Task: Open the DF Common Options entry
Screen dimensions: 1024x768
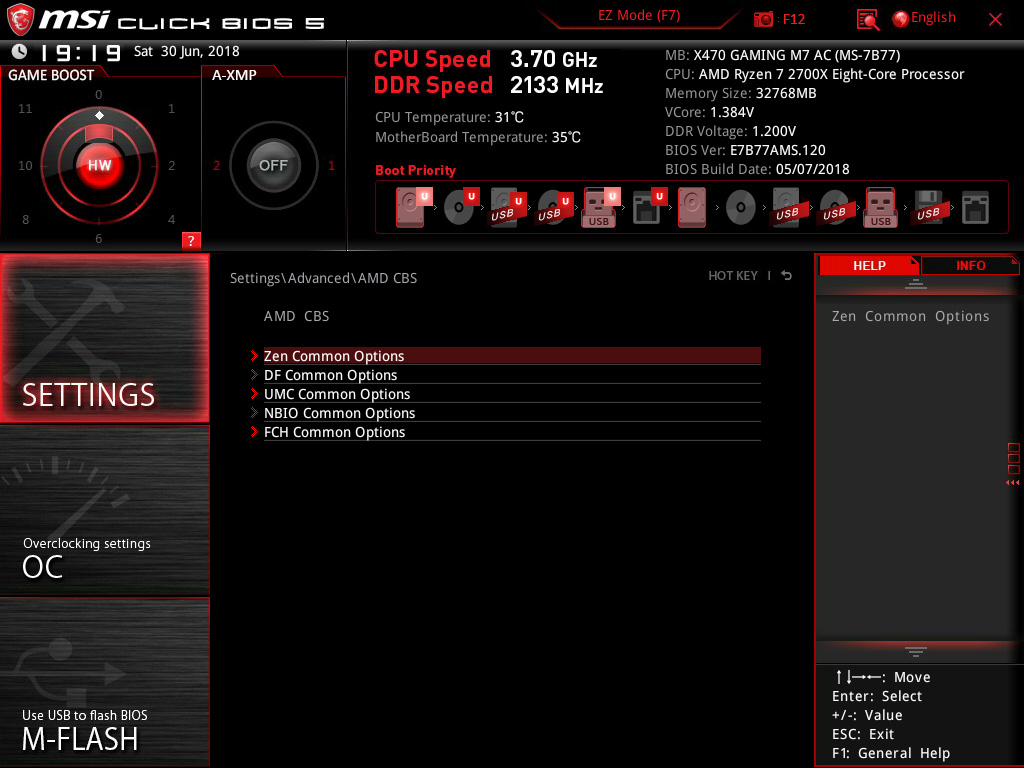Action: (x=512, y=375)
